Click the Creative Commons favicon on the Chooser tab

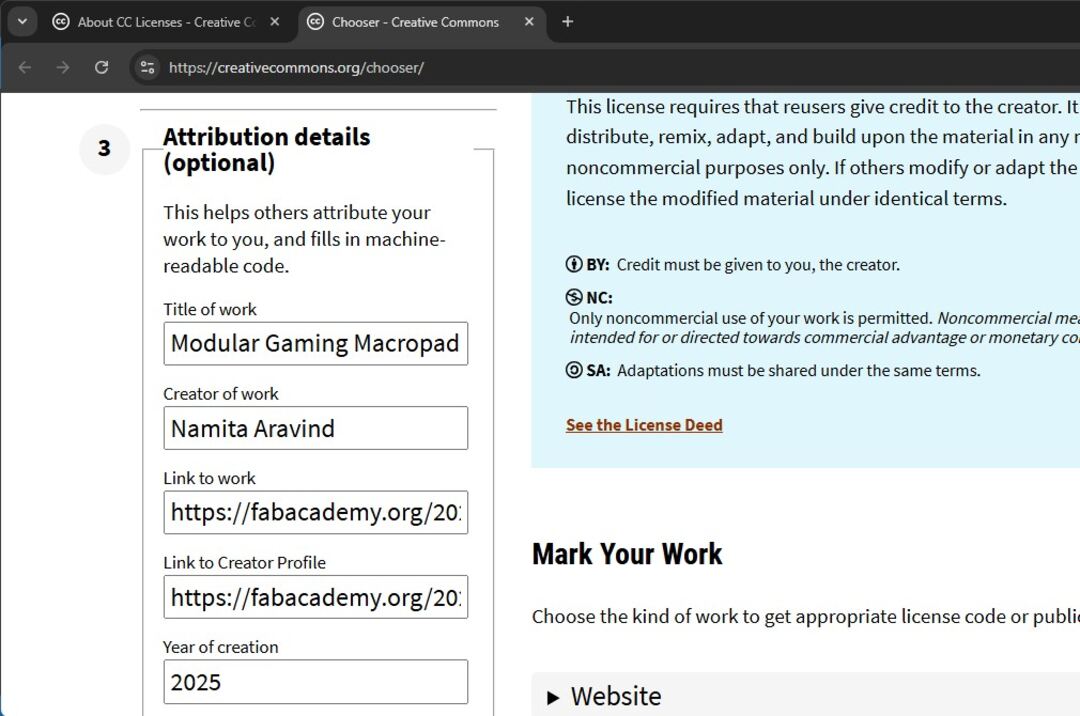[315, 22]
